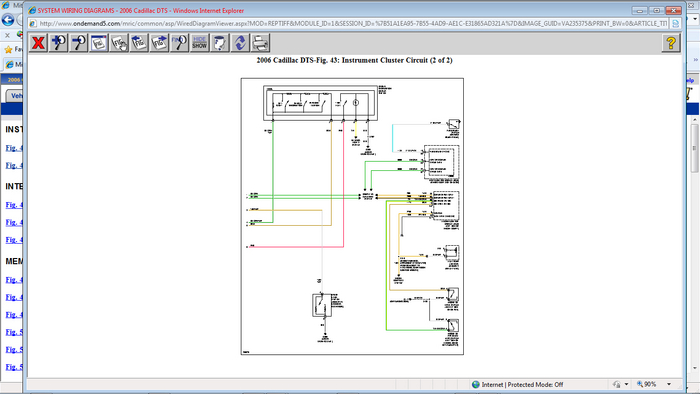
Task: Open the zoom level dropdown arrow
Action: [669, 384]
